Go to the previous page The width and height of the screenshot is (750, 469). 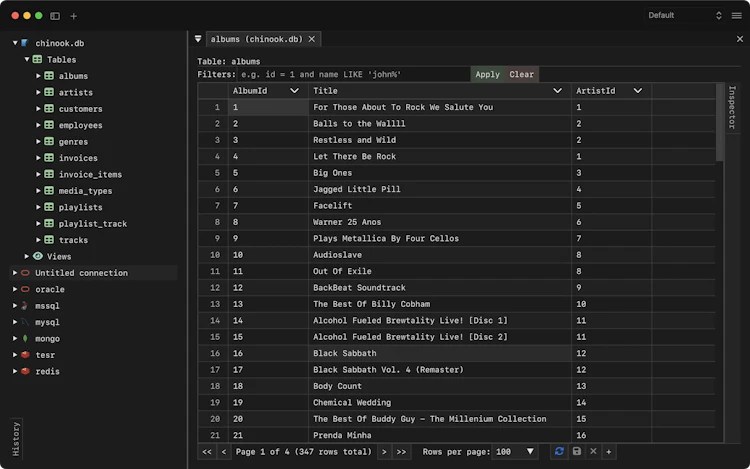pyautogui.click(x=224, y=451)
